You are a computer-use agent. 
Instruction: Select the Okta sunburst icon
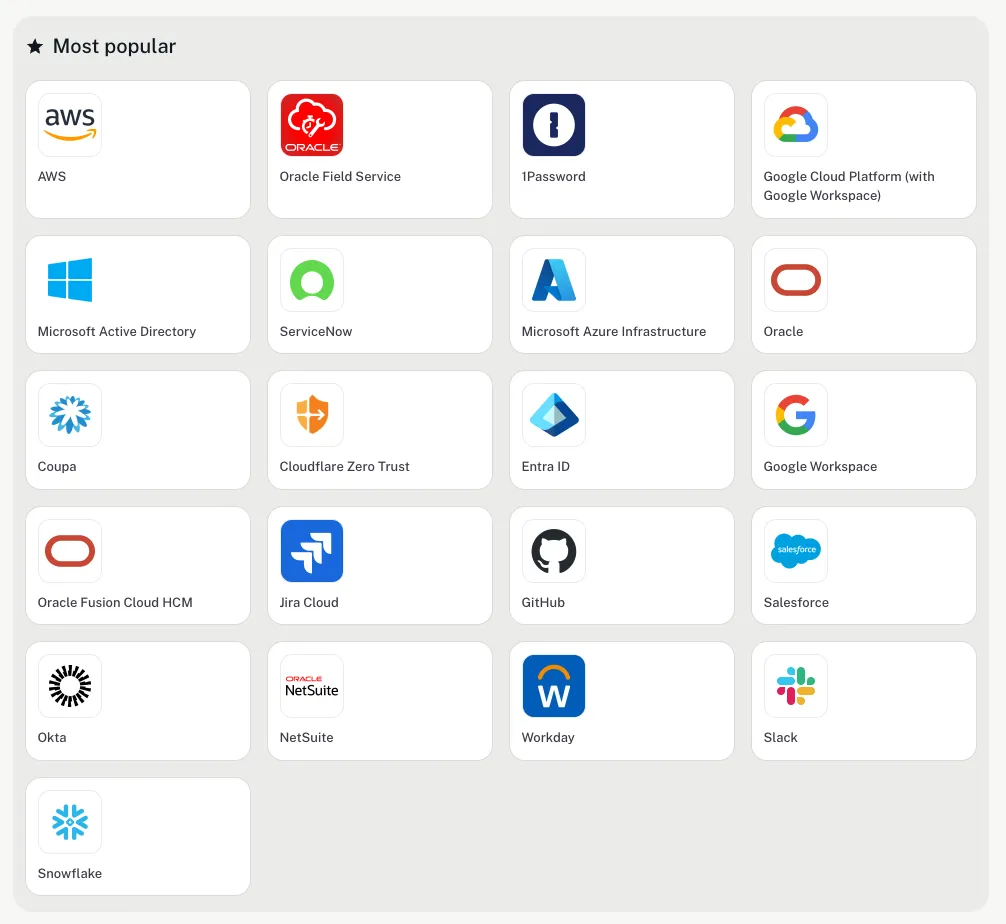pyautogui.click(x=70, y=686)
